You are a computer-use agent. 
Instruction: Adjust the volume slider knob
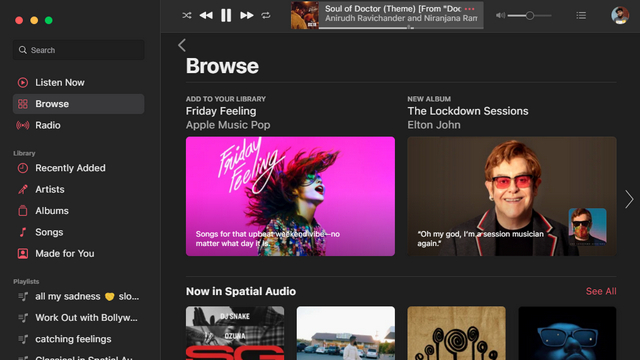tap(529, 16)
